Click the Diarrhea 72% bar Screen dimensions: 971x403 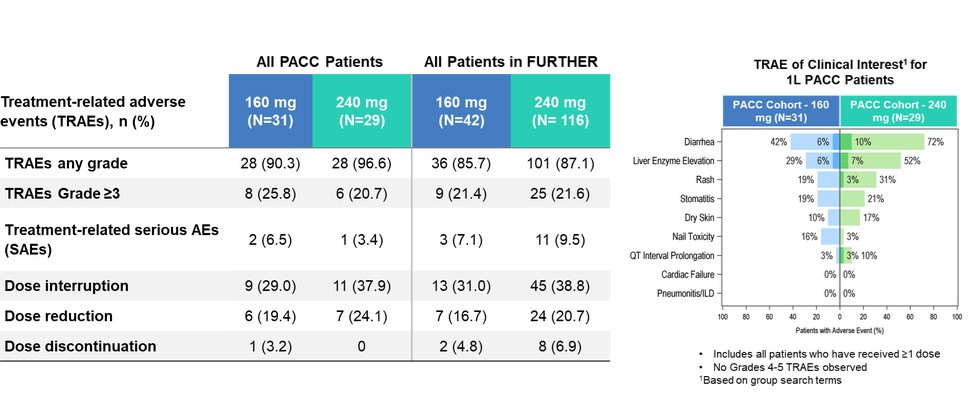coord(886,142)
